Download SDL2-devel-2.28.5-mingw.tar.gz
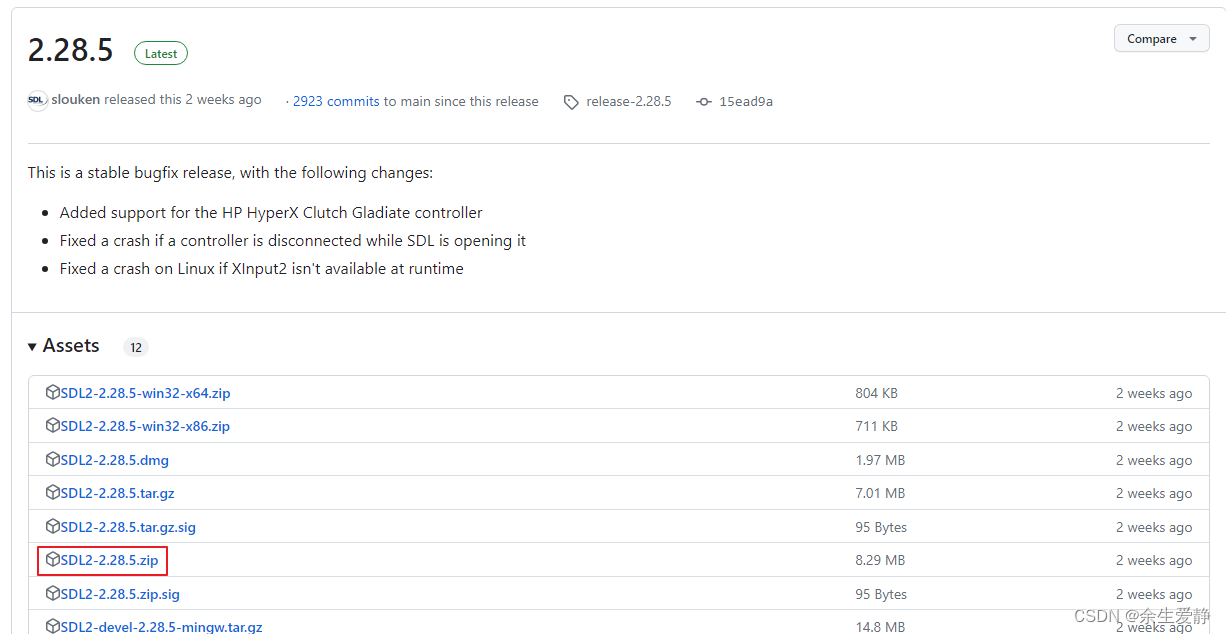This screenshot has height=634, width=1226. pyautogui.click(x=161, y=627)
